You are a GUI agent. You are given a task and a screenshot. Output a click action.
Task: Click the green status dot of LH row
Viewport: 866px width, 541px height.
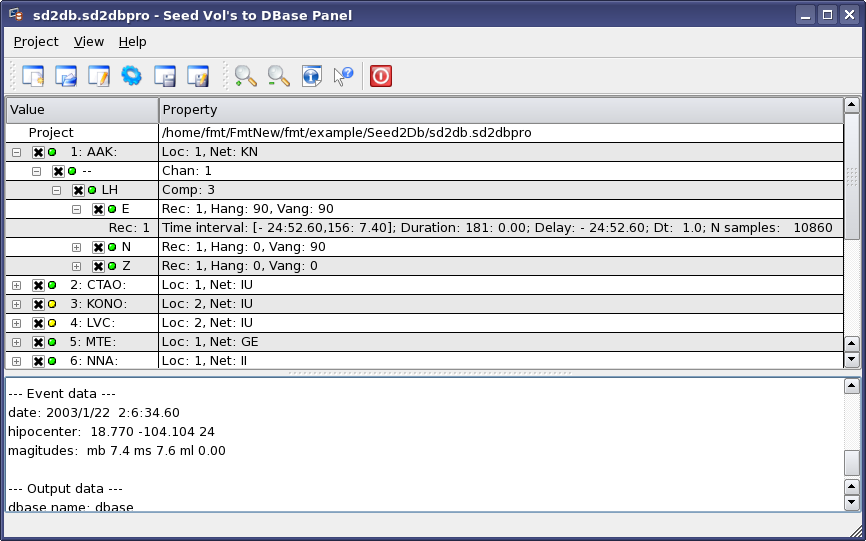(92, 190)
